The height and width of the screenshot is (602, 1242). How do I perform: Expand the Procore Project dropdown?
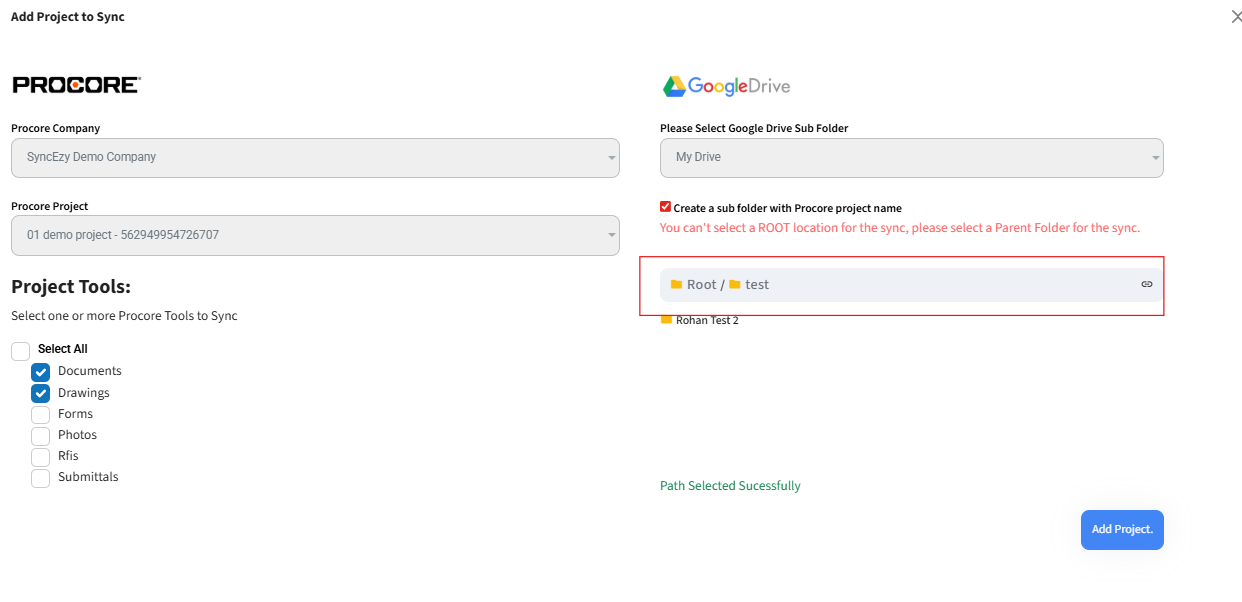pyautogui.click(x=315, y=236)
